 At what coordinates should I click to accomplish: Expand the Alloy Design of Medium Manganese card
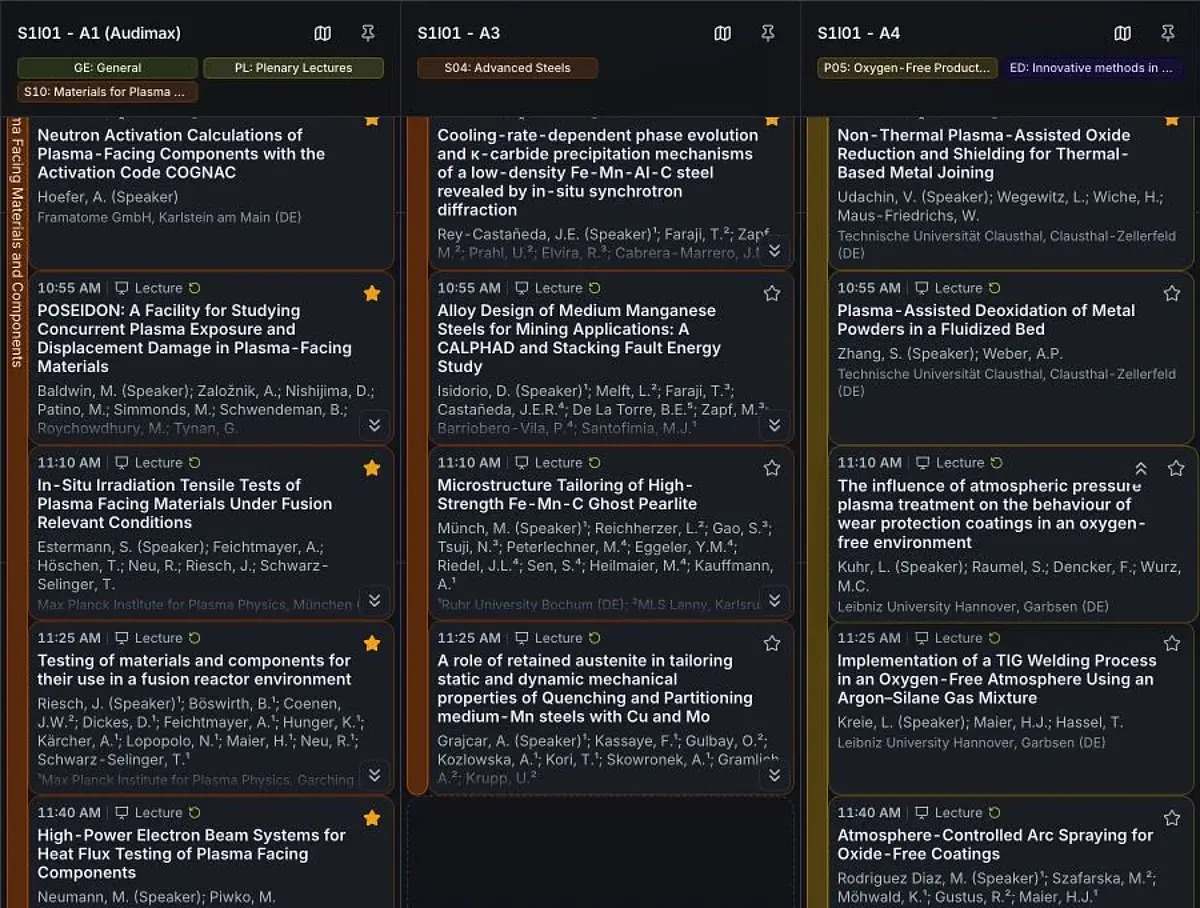click(774, 425)
